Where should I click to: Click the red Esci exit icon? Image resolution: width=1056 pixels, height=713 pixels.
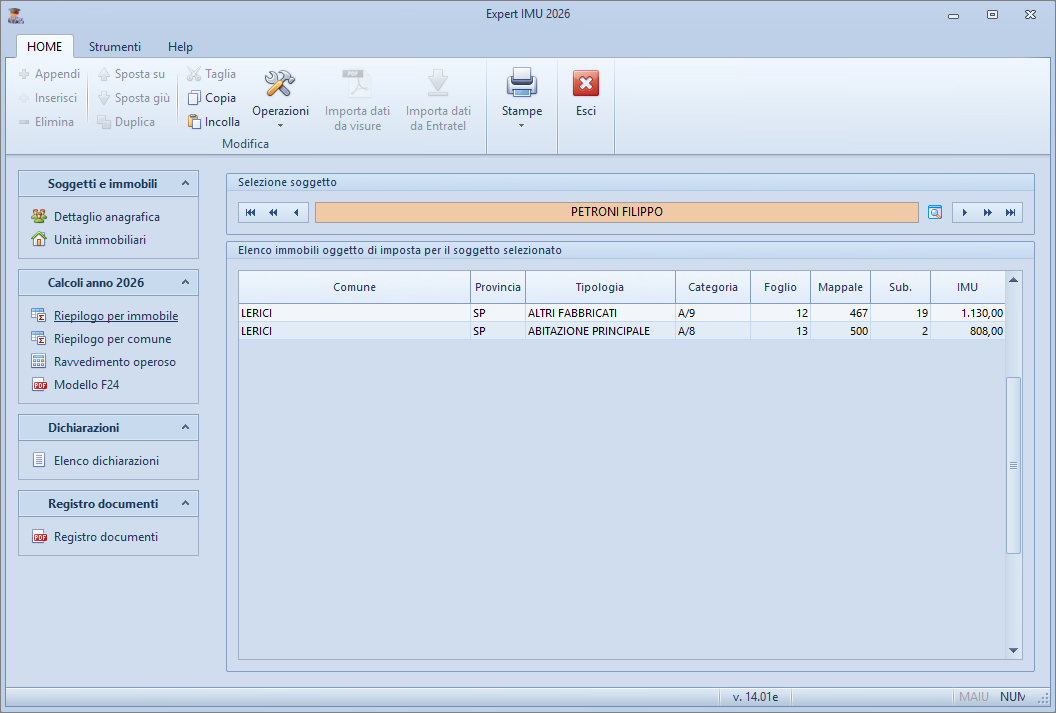(586, 83)
